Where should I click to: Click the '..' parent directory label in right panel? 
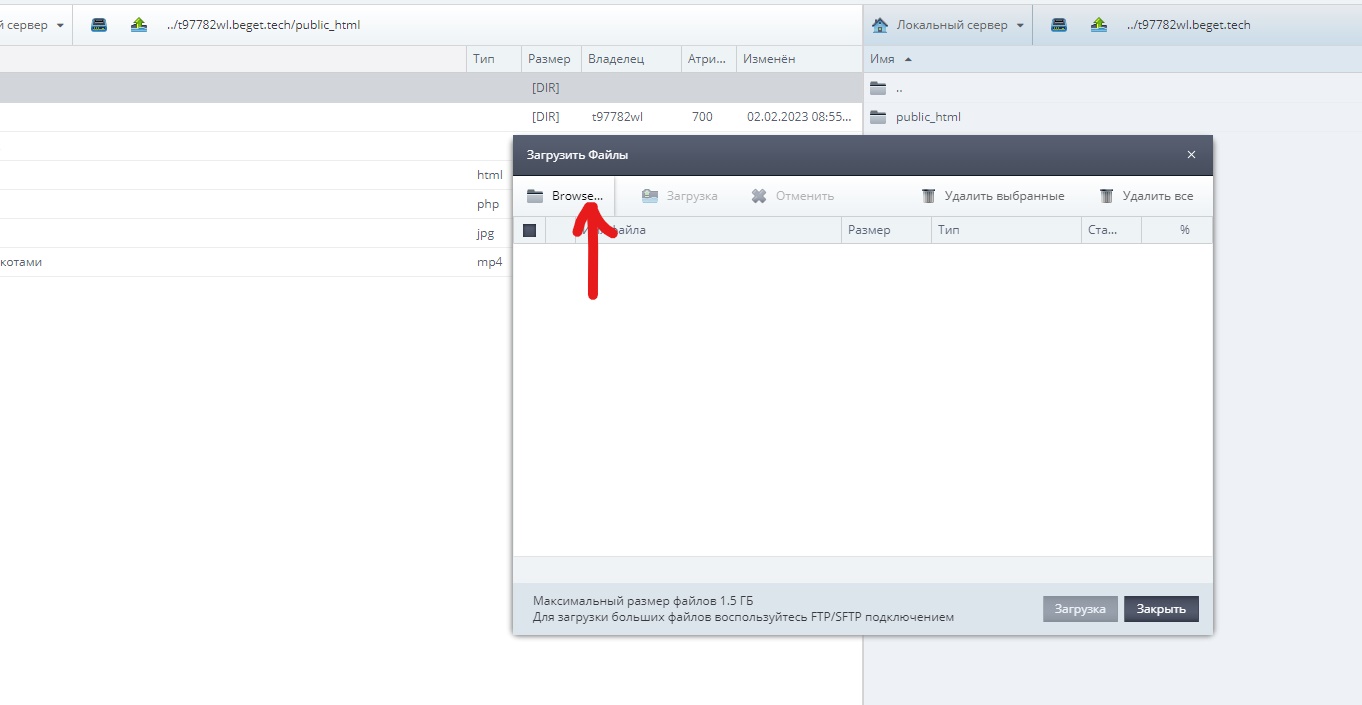pos(899,88)
